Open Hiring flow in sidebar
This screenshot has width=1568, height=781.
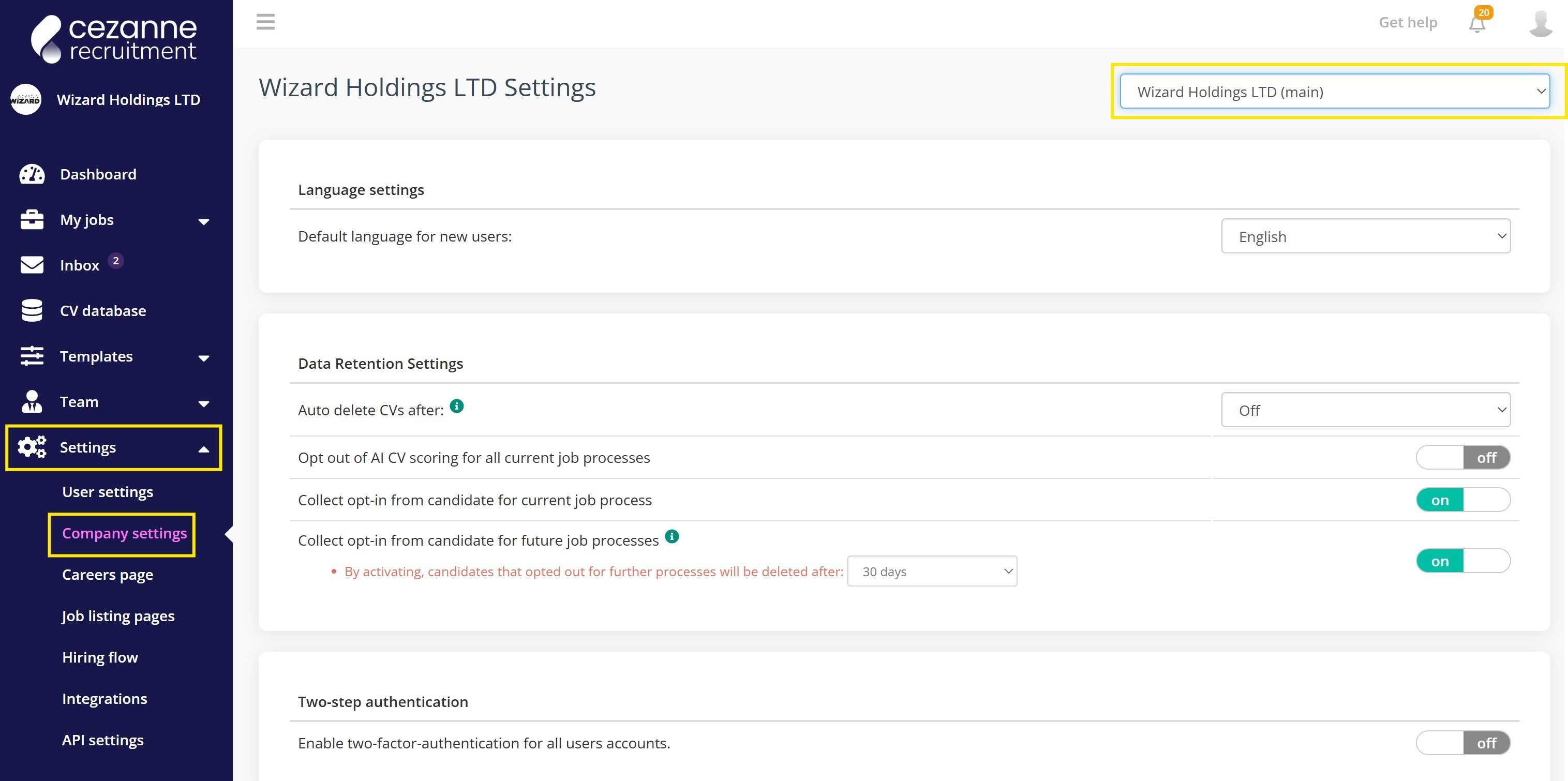point(100,657)
